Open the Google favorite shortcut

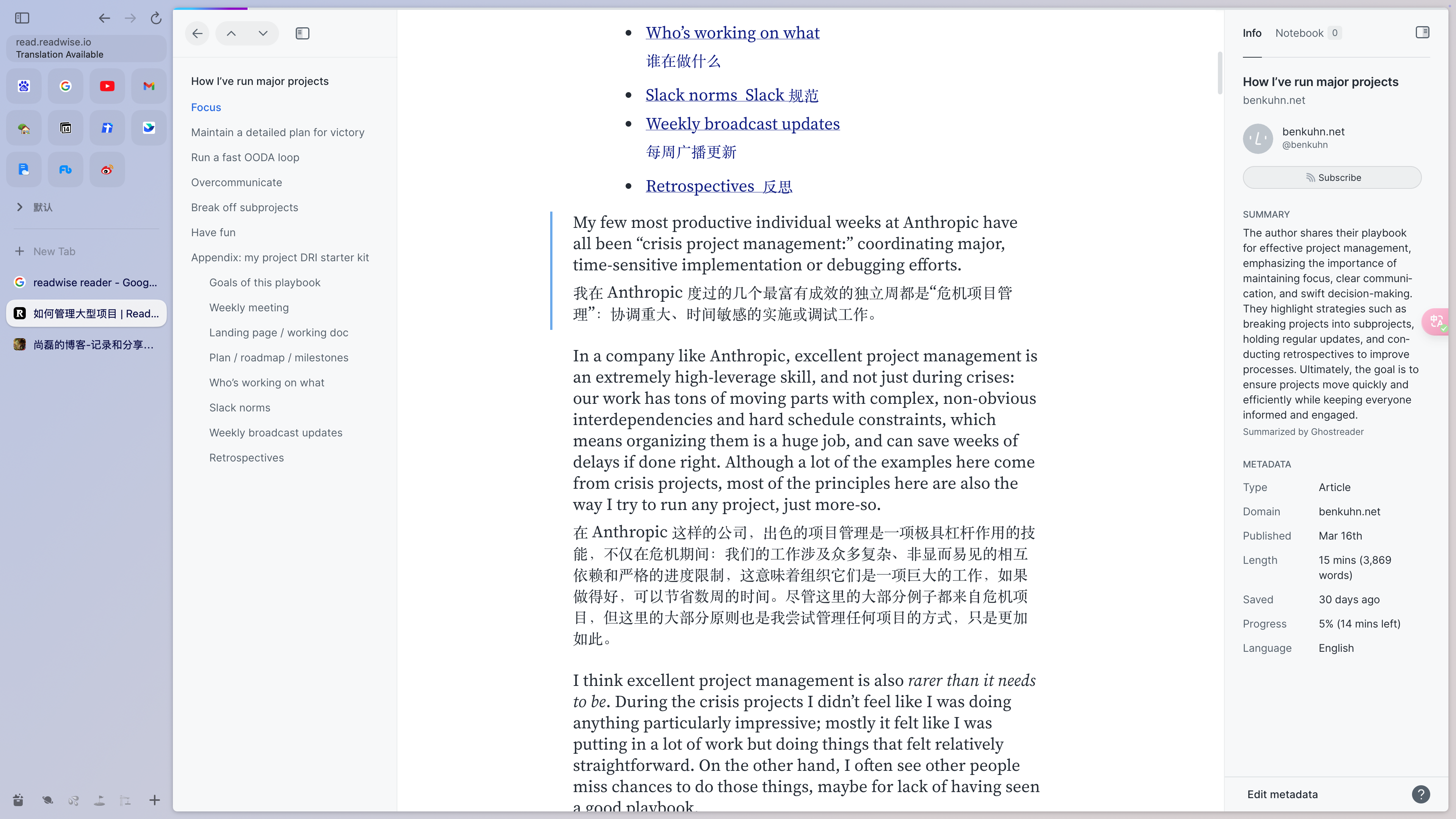coord(66,86)
